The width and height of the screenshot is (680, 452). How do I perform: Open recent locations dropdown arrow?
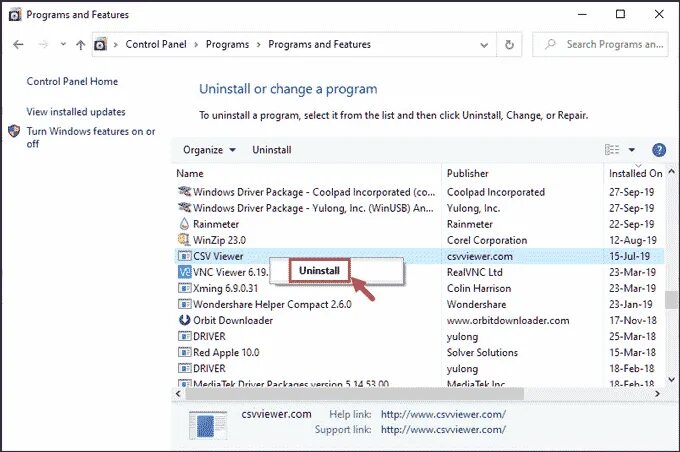(63, 44)
